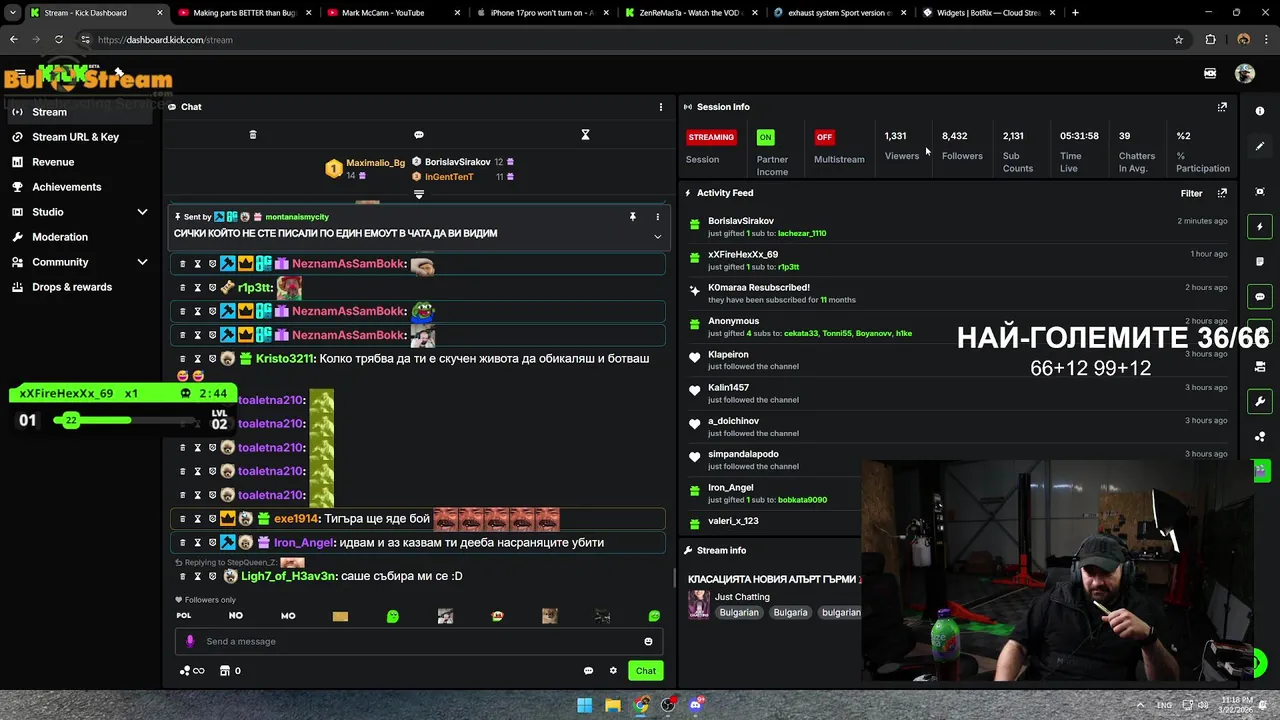This screenshot has width=1280, height=720.
Task: Click the screen capture icon in right toolbar
Action: [x=1260, y=192]
